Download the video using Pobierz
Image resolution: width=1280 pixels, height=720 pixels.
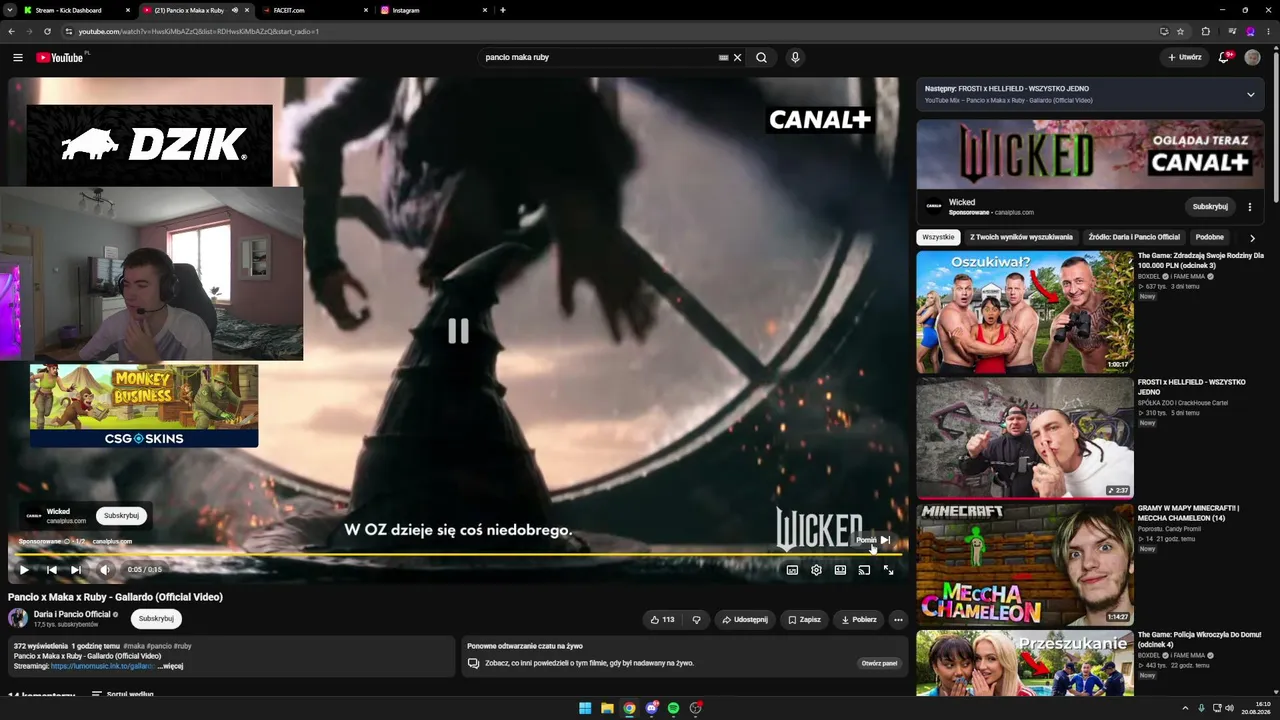pos(859,620)
